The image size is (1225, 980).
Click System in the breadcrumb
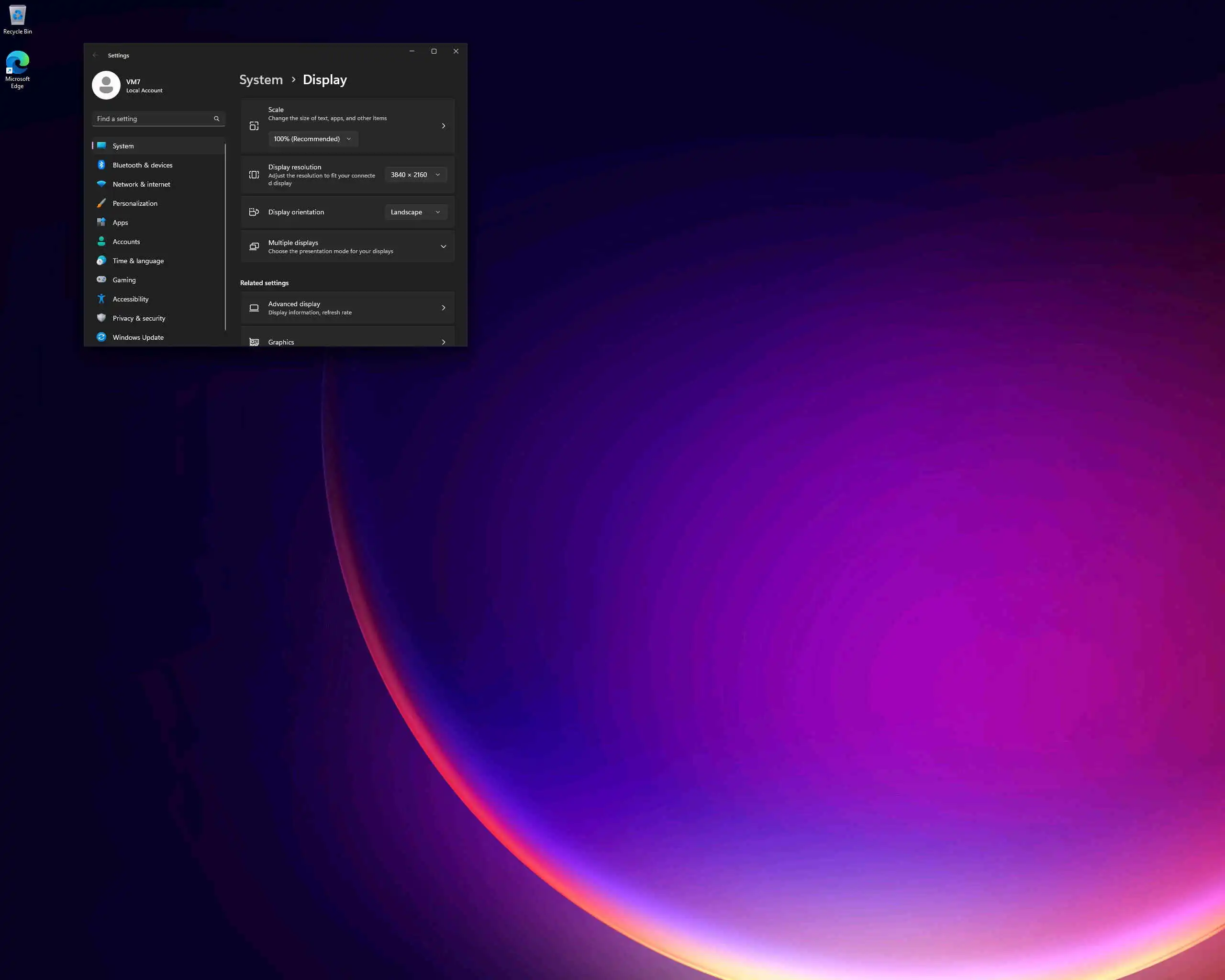pyautogui.click(x=261, y=80)
